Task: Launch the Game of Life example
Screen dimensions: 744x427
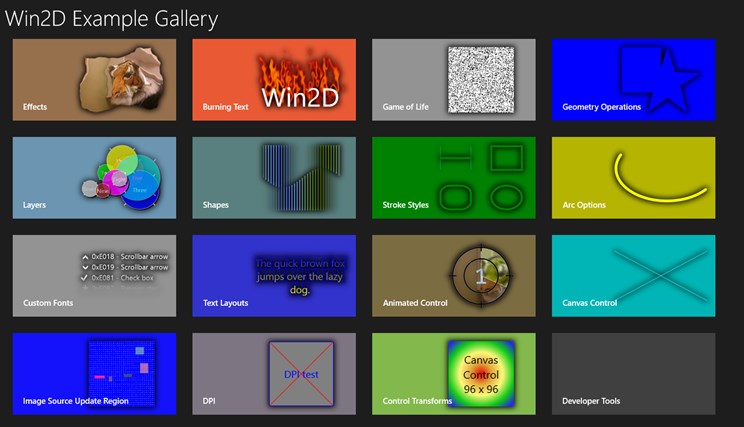Action: pos(454,80)
